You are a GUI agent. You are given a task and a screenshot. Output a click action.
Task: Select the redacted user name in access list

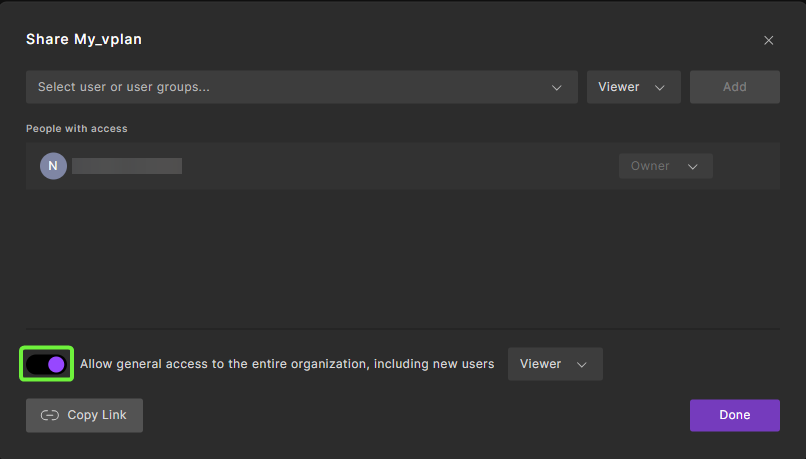(x=127, y=166)
